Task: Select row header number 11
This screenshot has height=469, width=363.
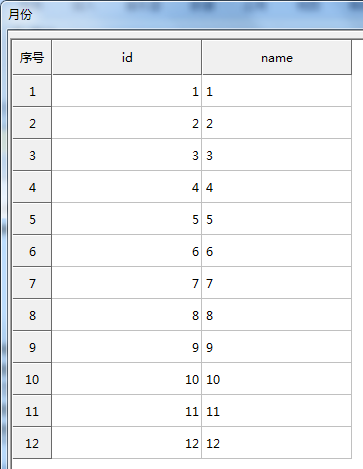Action: coord(32,411)
